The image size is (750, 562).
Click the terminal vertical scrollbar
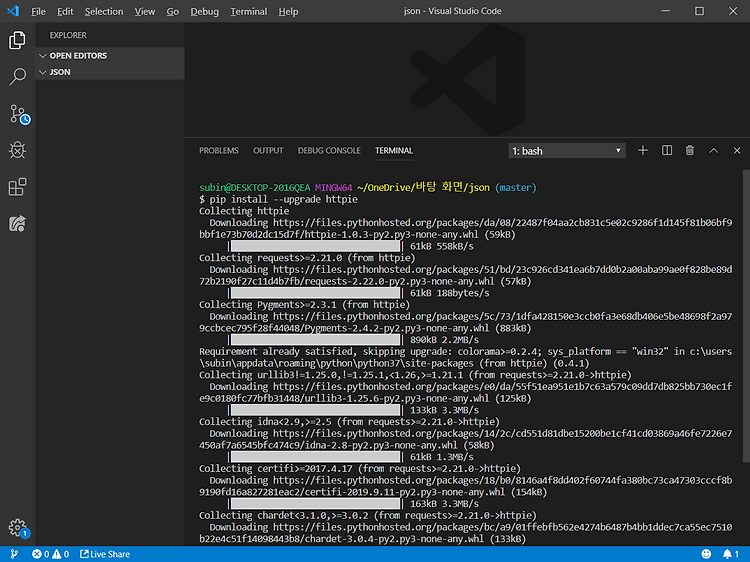pos(746,316)
